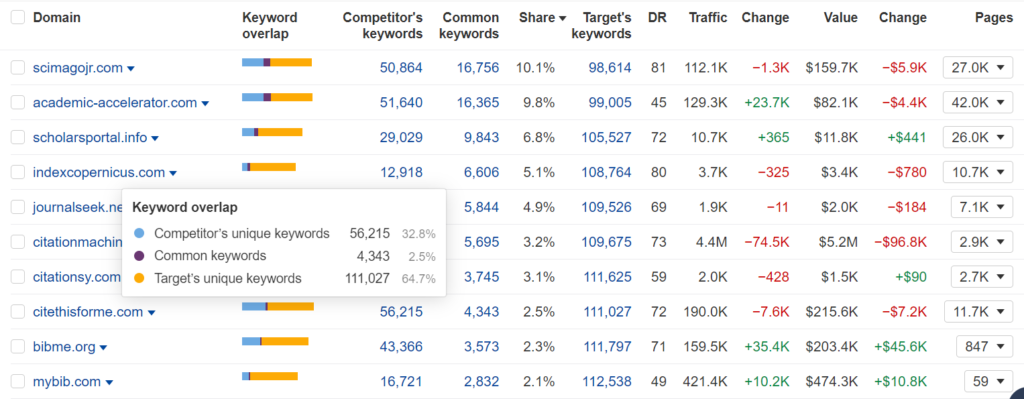Click the Share column sort arrow
This screenshot has height=399, width=1024.
[x=562, y=18]
